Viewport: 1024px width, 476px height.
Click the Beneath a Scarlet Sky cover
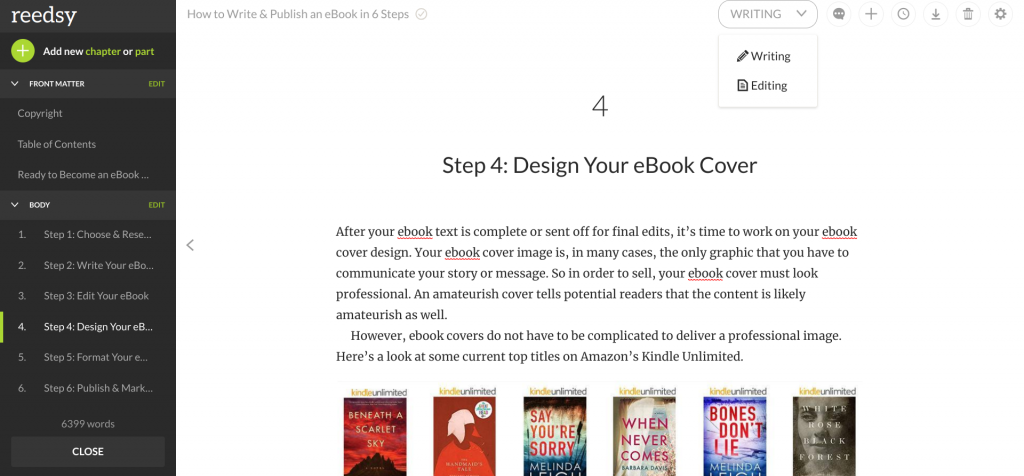[375, 436]
